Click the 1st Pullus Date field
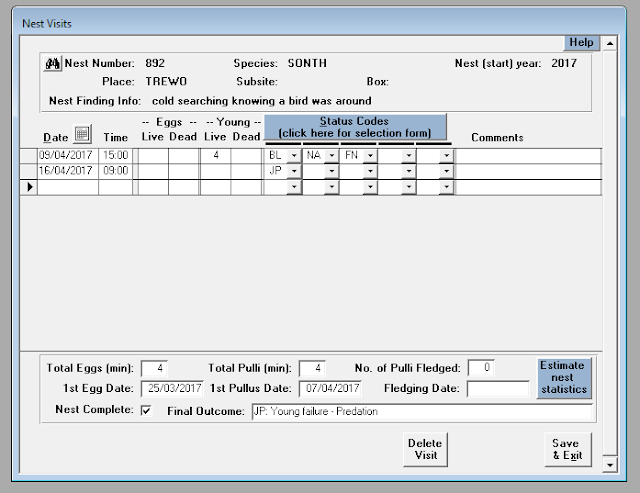Image resolution: width=640 pixels, height=493 pixels. coord(330,389)
